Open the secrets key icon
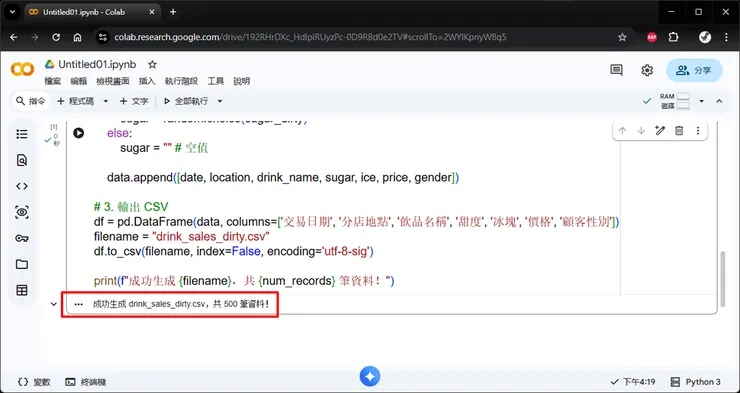 point(22,238)
